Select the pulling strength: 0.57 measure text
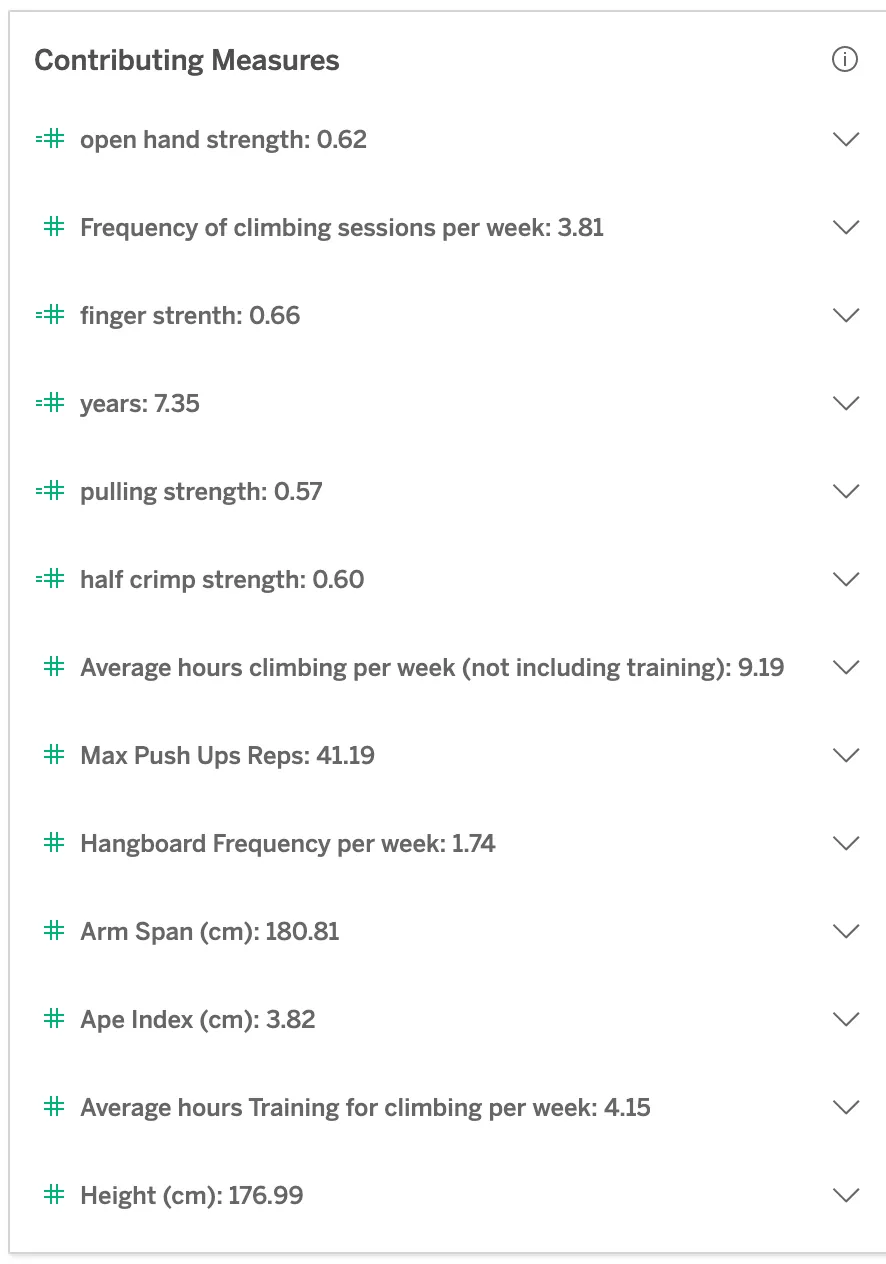 [x=201, y=491]
